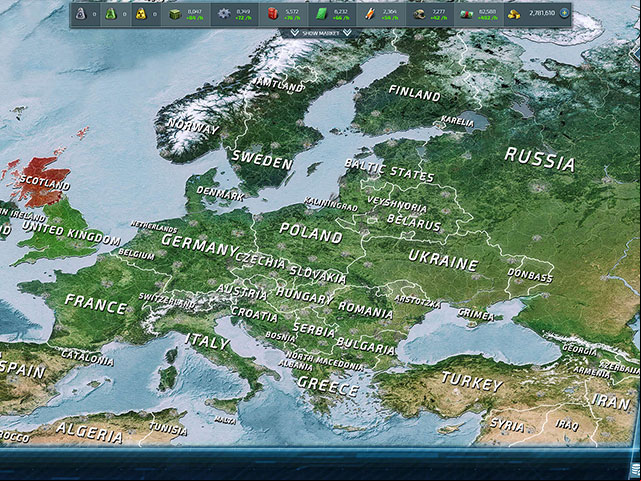Select the Slovakia label on the map
Screen dimensions: 641x481
click(x=318, y=274)
